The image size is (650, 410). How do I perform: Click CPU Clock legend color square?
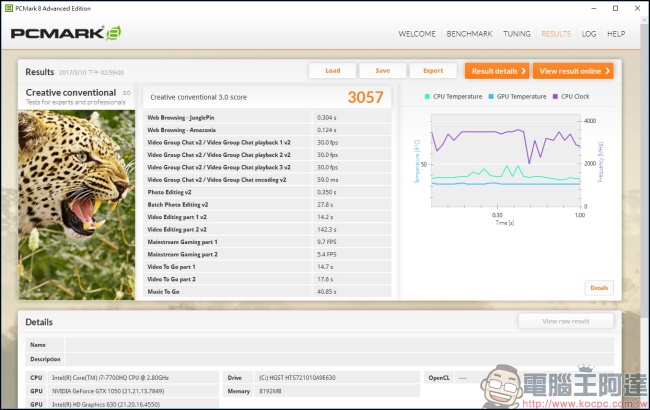coord(555,97)
